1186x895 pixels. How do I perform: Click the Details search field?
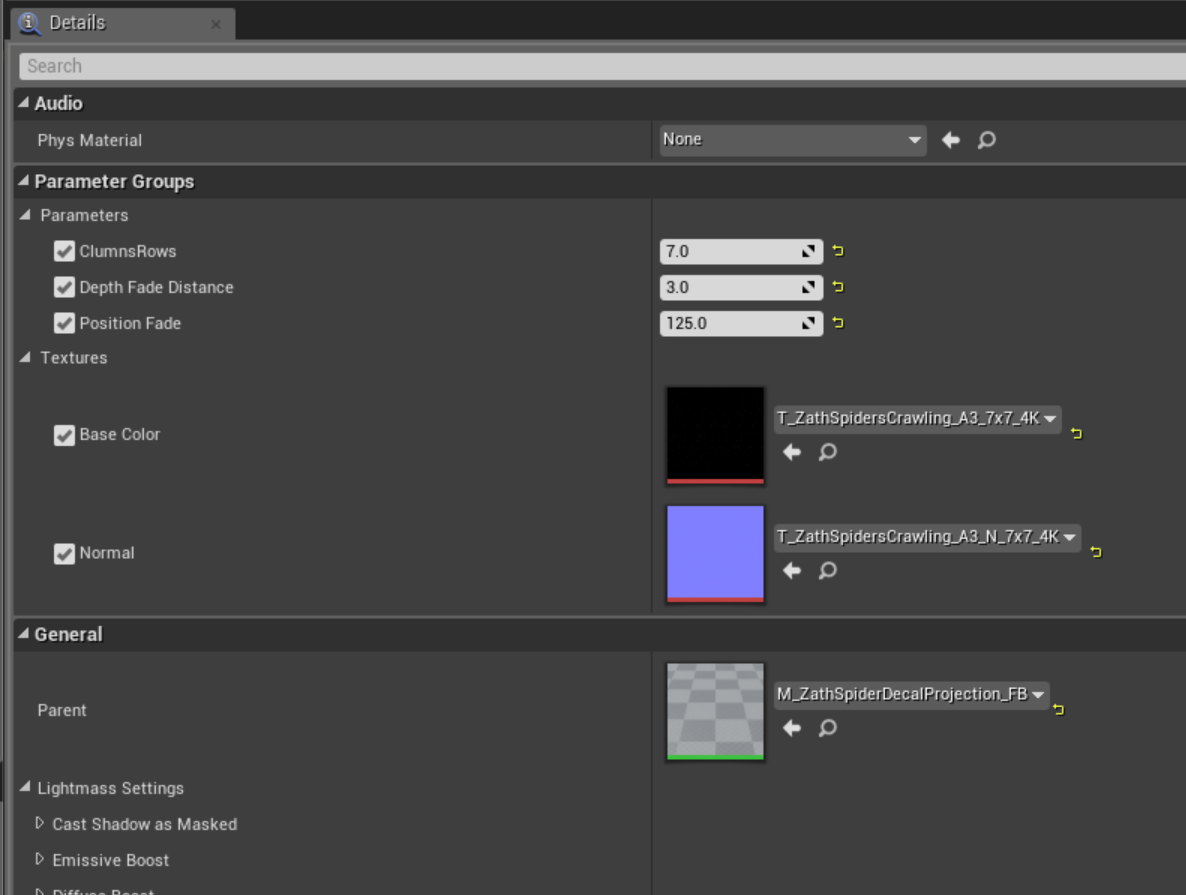tap(600, 66)
